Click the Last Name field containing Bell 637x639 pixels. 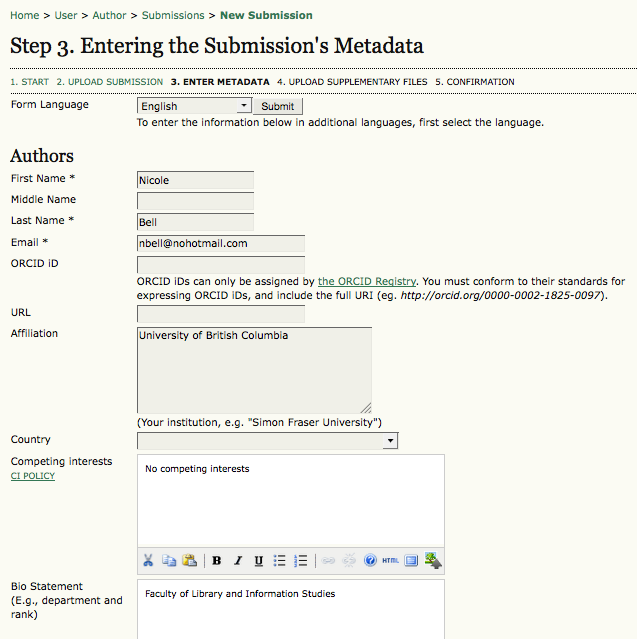[195, 222]
